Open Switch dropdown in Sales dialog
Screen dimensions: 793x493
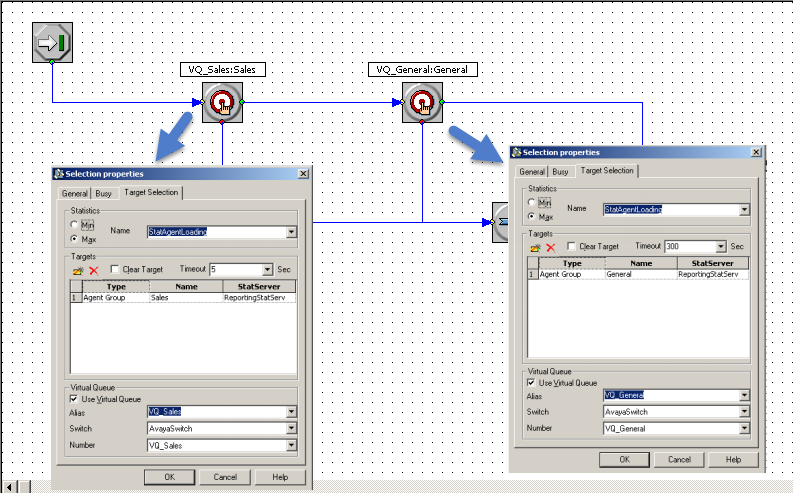pos(291,429)
